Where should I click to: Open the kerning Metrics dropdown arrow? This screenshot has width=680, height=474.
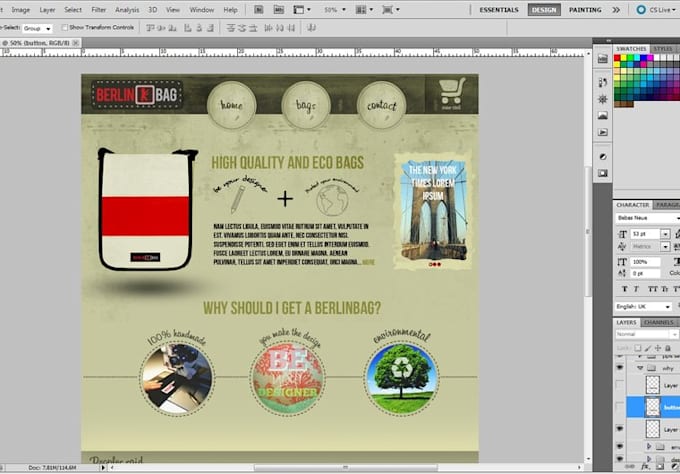pyautogui.click(x=665, y=247)
